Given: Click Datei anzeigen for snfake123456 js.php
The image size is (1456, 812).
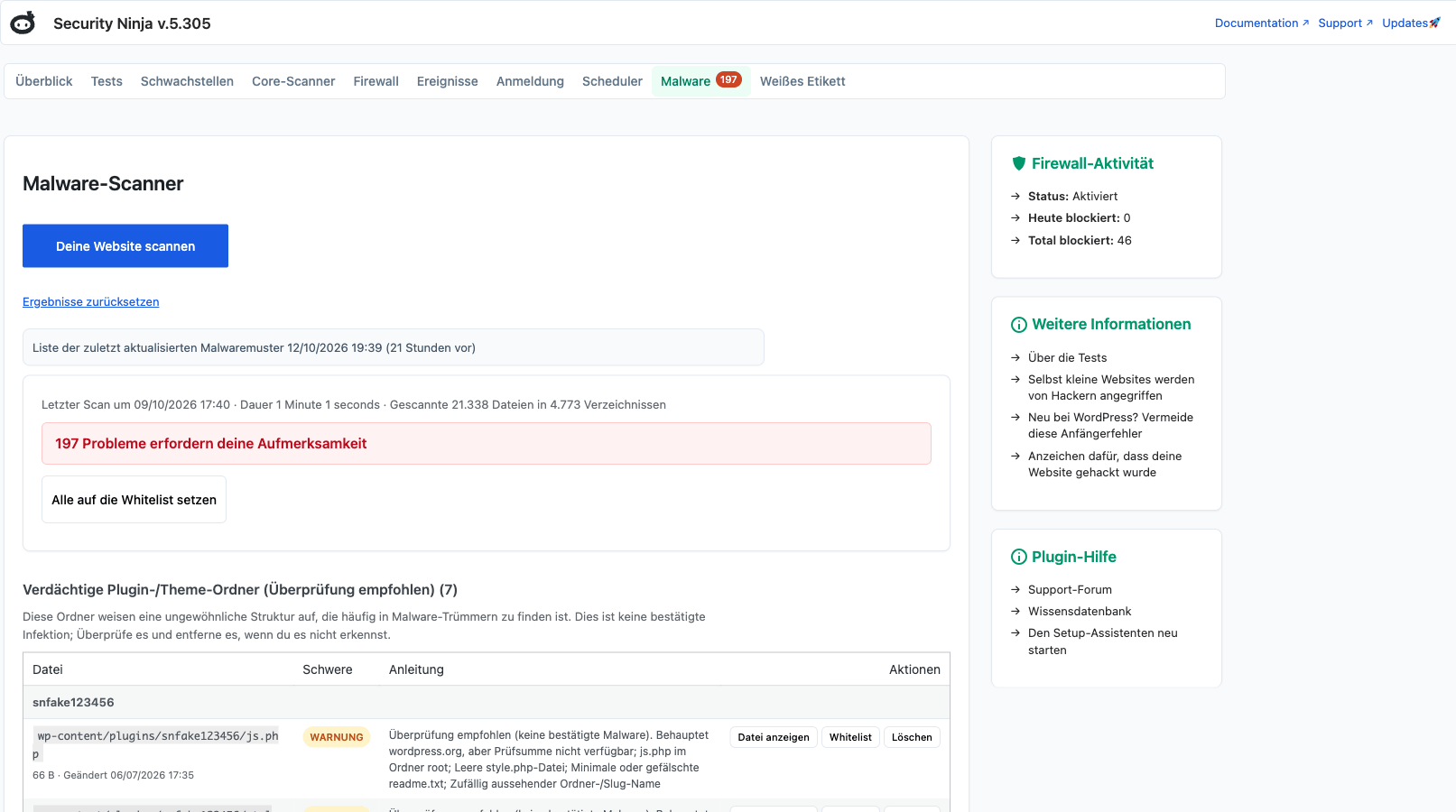Looking at the screenshot, I should click(x=774, y=737).
